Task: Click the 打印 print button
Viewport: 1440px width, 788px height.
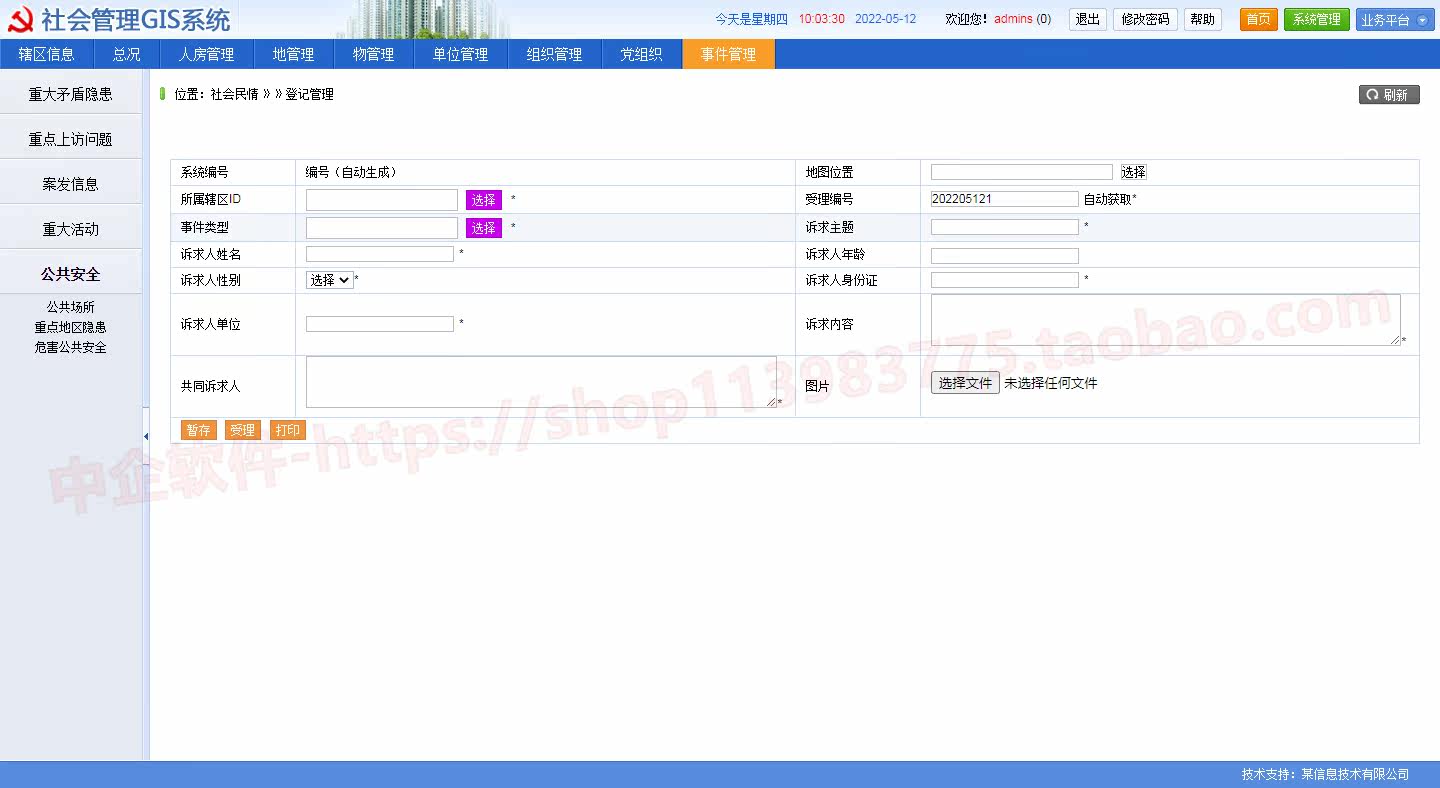Action: (x=288, y=430)
